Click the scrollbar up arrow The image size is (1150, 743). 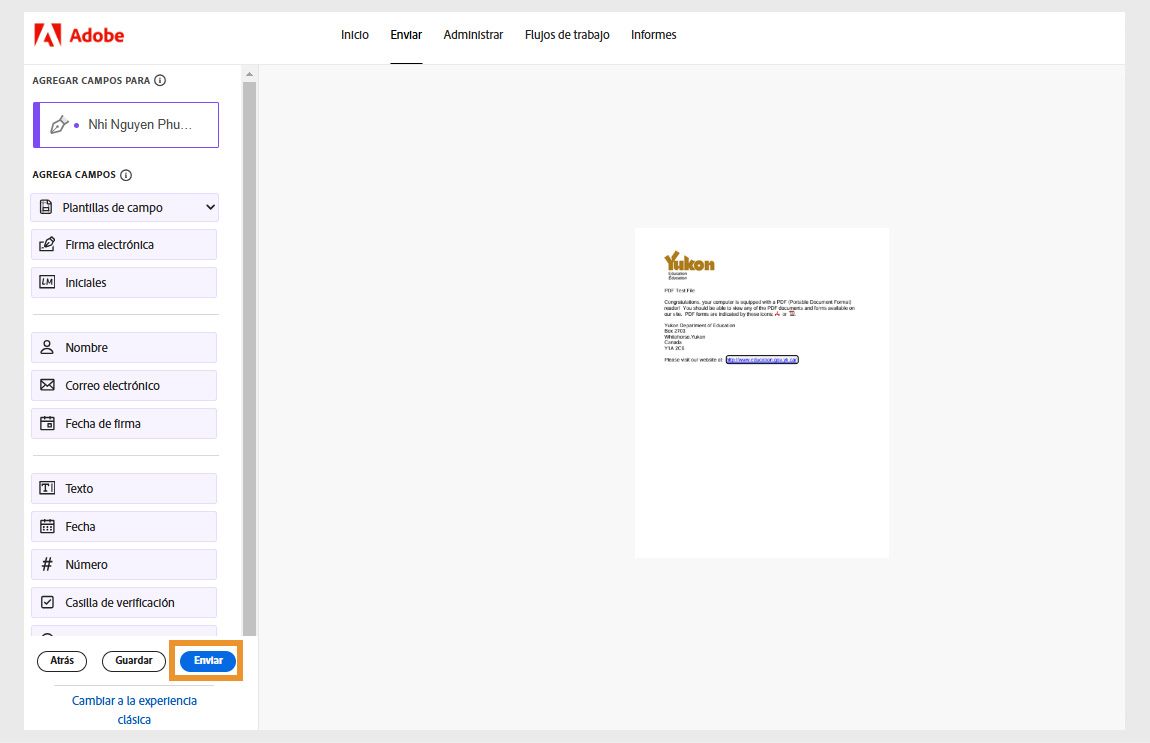point(249,74)
